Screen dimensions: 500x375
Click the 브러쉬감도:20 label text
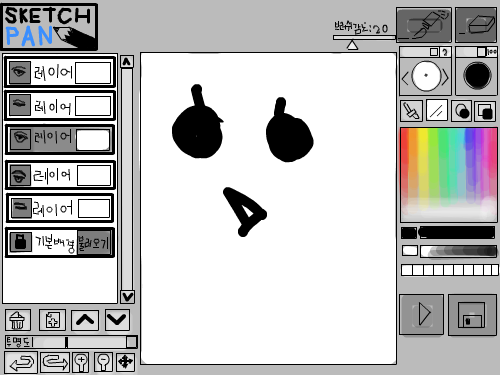click(x=361, y=28)
